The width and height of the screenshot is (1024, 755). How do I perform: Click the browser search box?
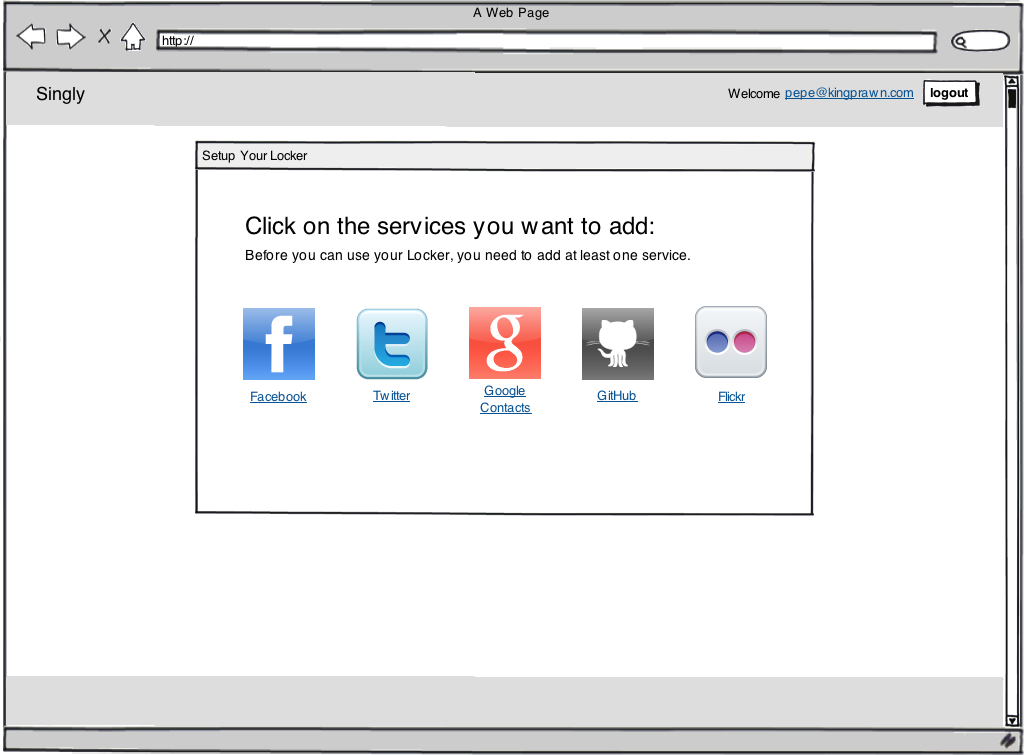[980, 41]
